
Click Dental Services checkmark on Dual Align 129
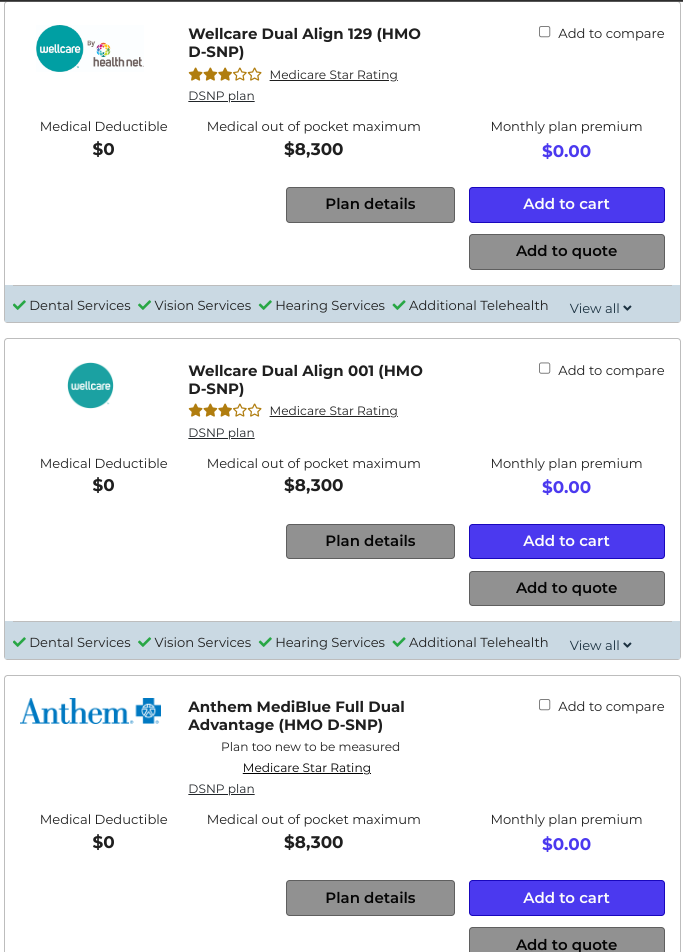click(19, 305)
